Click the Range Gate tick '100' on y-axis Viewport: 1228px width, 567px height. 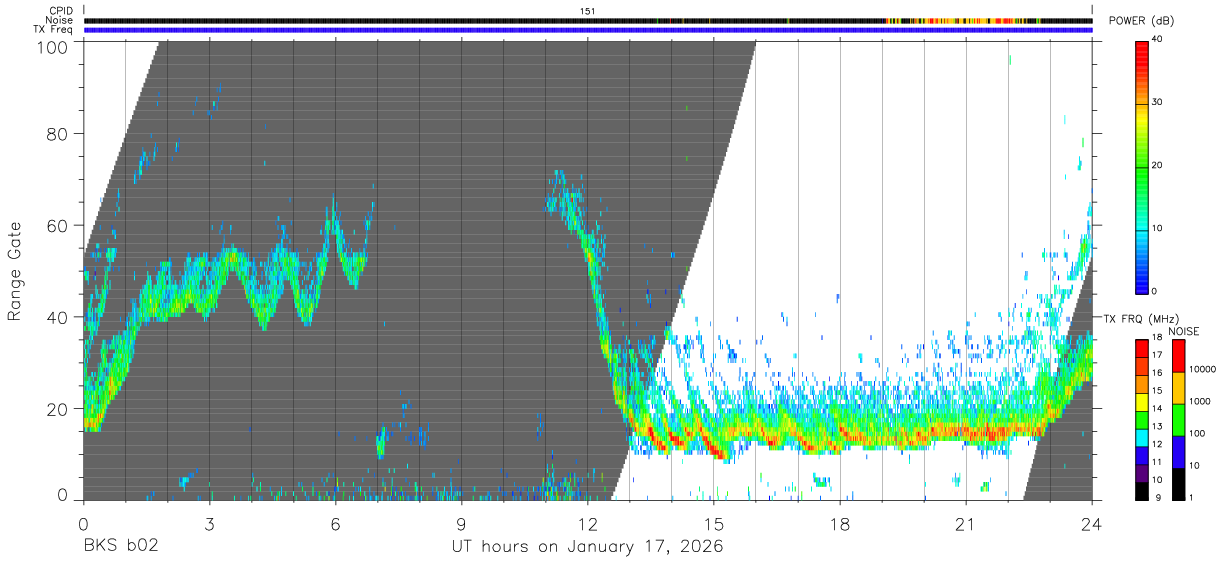tap(52, 46)
